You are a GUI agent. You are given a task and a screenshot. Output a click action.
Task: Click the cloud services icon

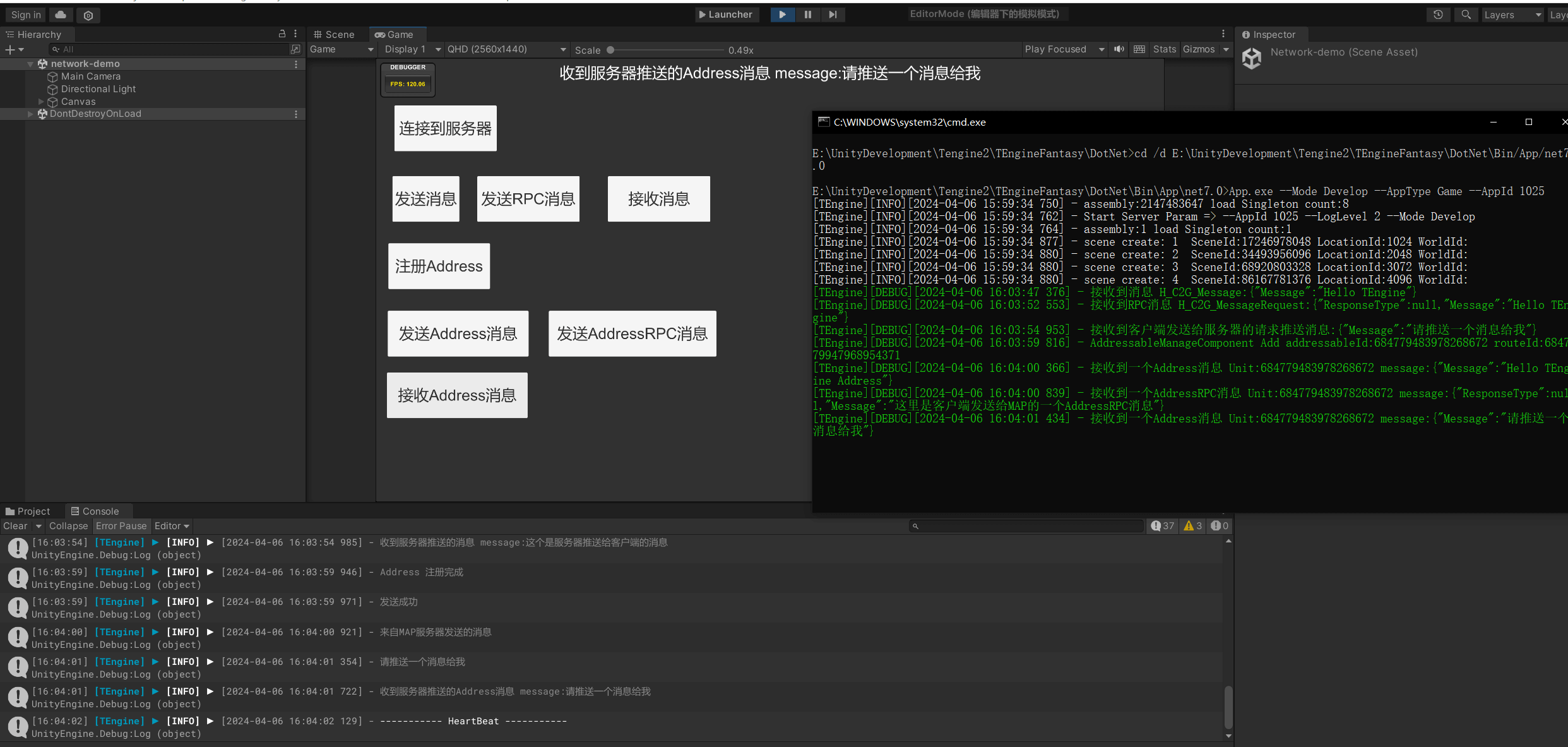(61, 15)
